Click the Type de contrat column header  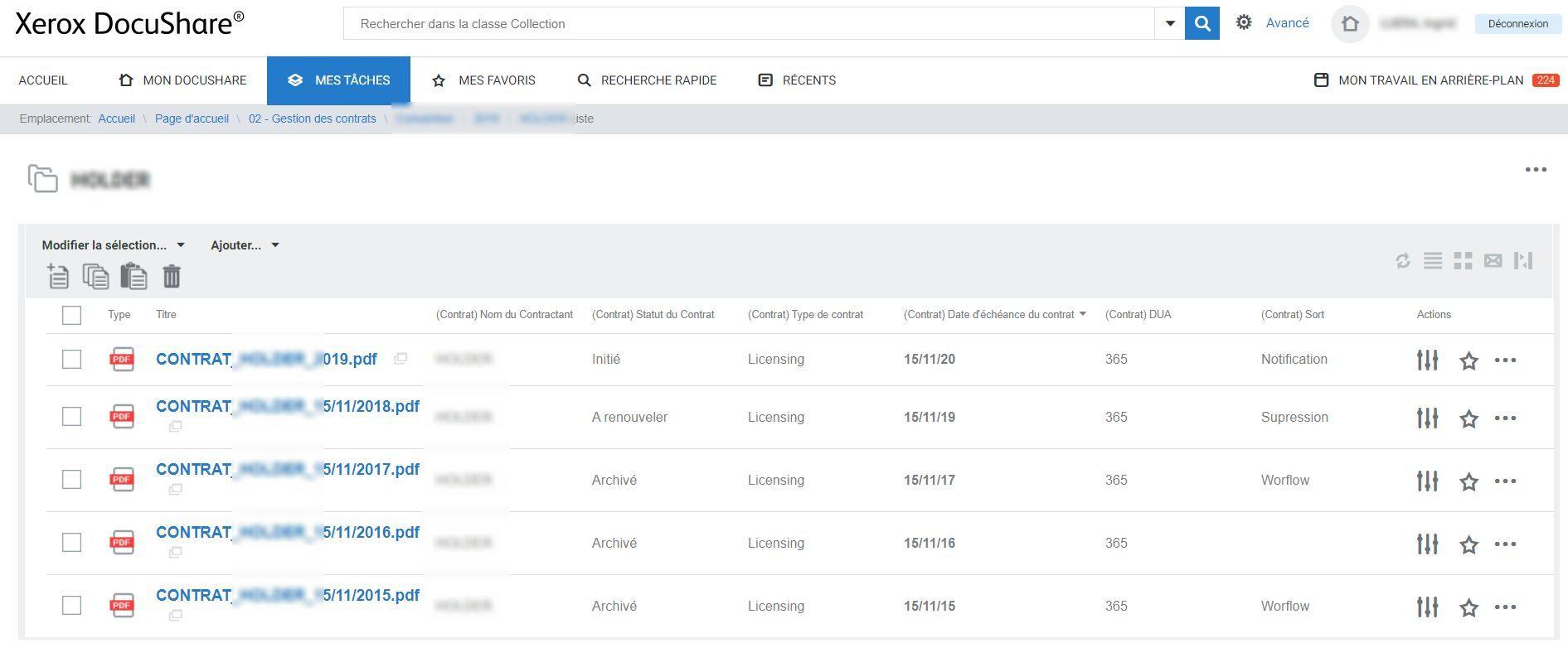pos(805,315)
